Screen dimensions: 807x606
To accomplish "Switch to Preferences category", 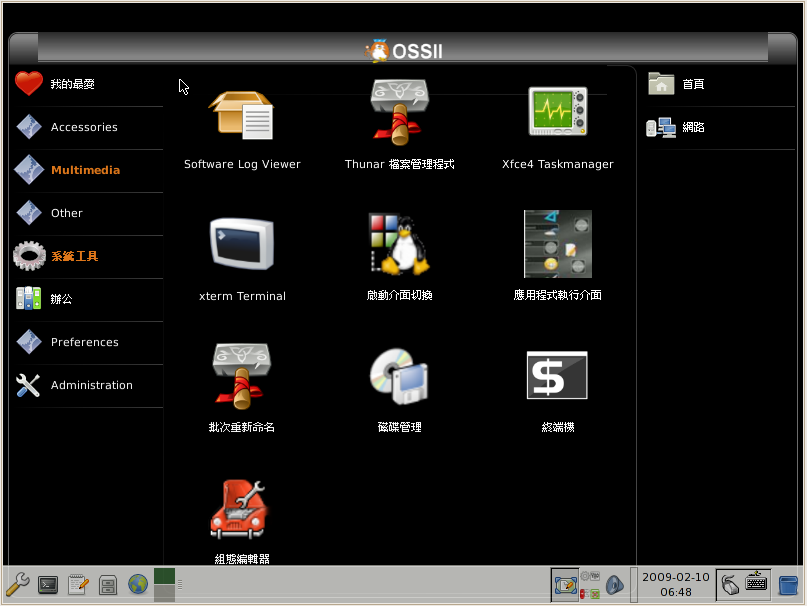I will pos(84,342).
